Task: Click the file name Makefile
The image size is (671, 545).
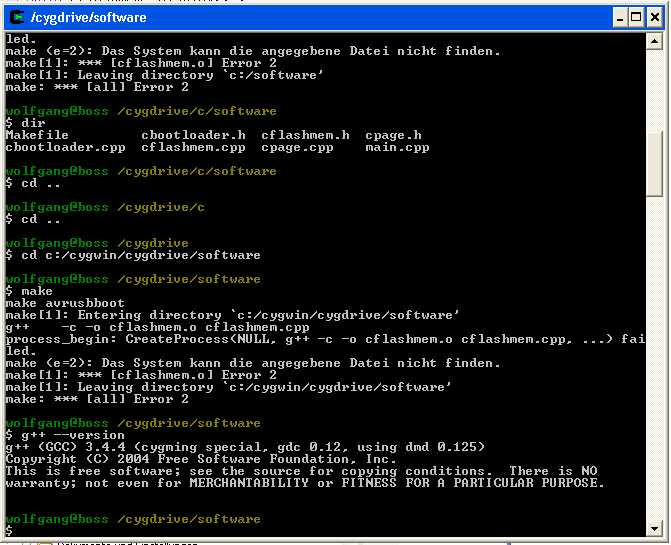Action: (x=37, y=135)
